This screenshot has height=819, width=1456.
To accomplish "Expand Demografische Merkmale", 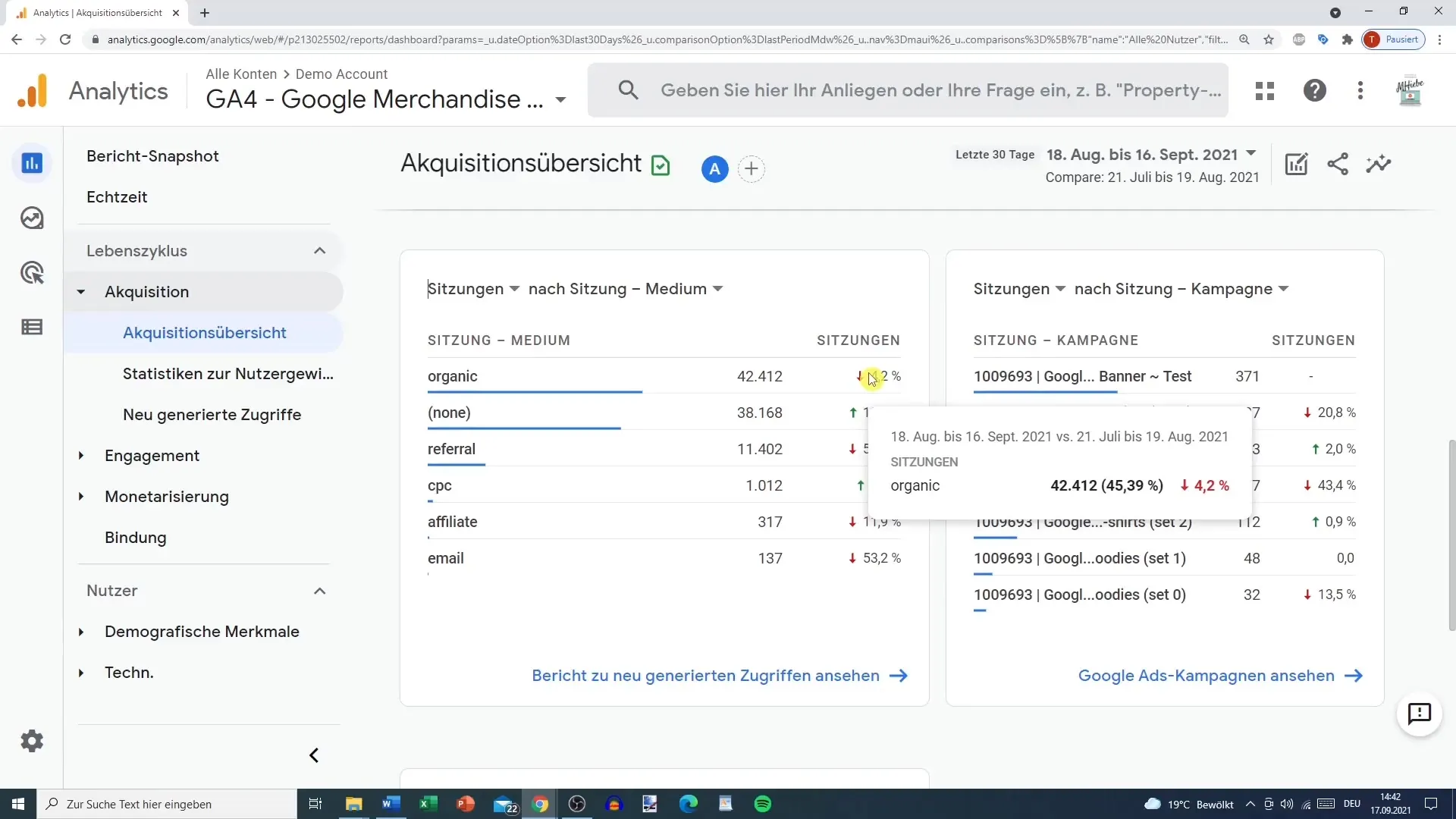I will (x=81, y=632).
